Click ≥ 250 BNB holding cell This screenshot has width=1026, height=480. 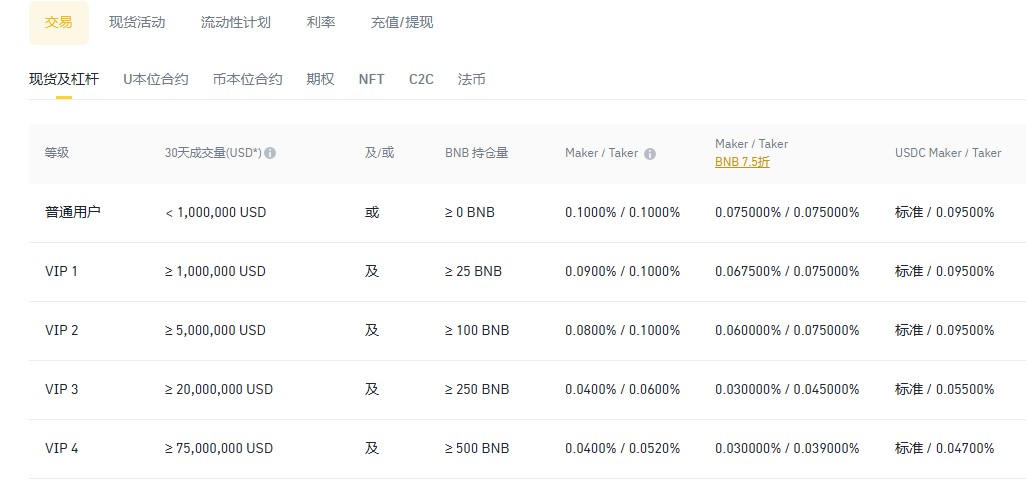tap(477, 389)
